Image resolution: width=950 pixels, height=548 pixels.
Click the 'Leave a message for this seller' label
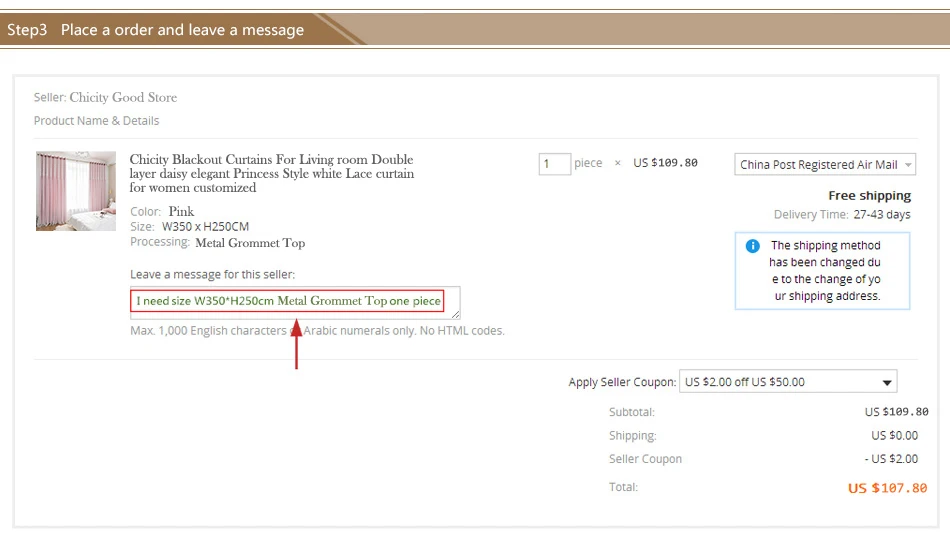pos(213,275)
